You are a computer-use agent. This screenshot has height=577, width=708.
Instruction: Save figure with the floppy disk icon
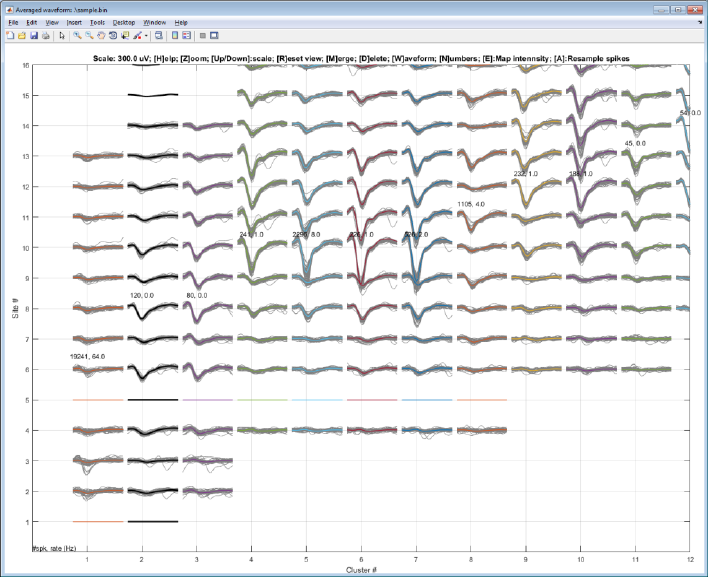tap(33, 35)
